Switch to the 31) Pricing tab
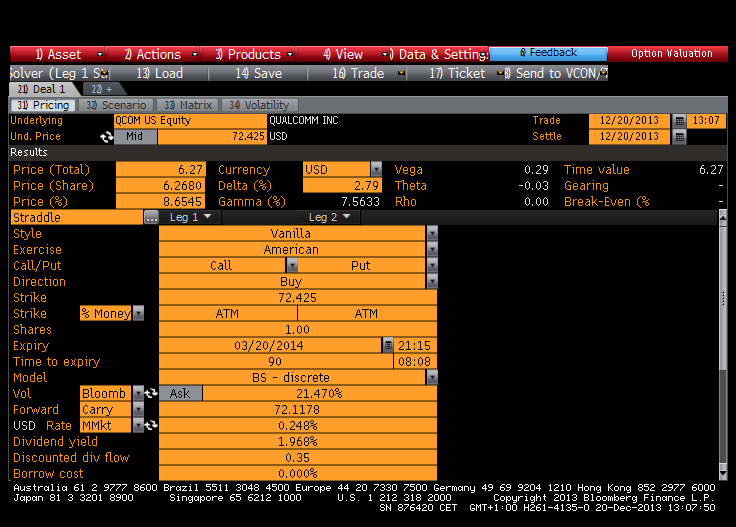 (x=43, y=105)
